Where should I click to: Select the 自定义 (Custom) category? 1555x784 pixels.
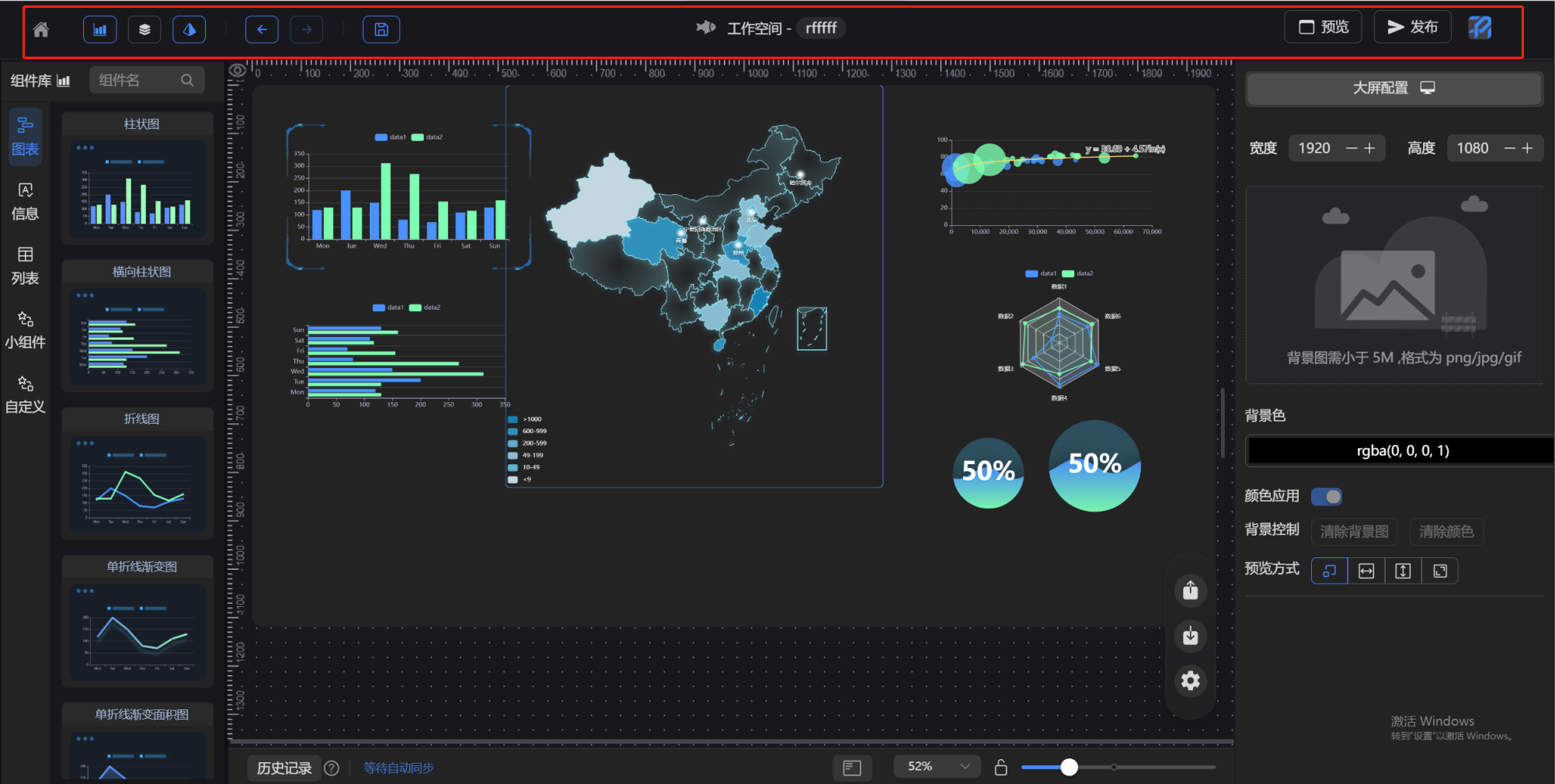coord(25,395)
